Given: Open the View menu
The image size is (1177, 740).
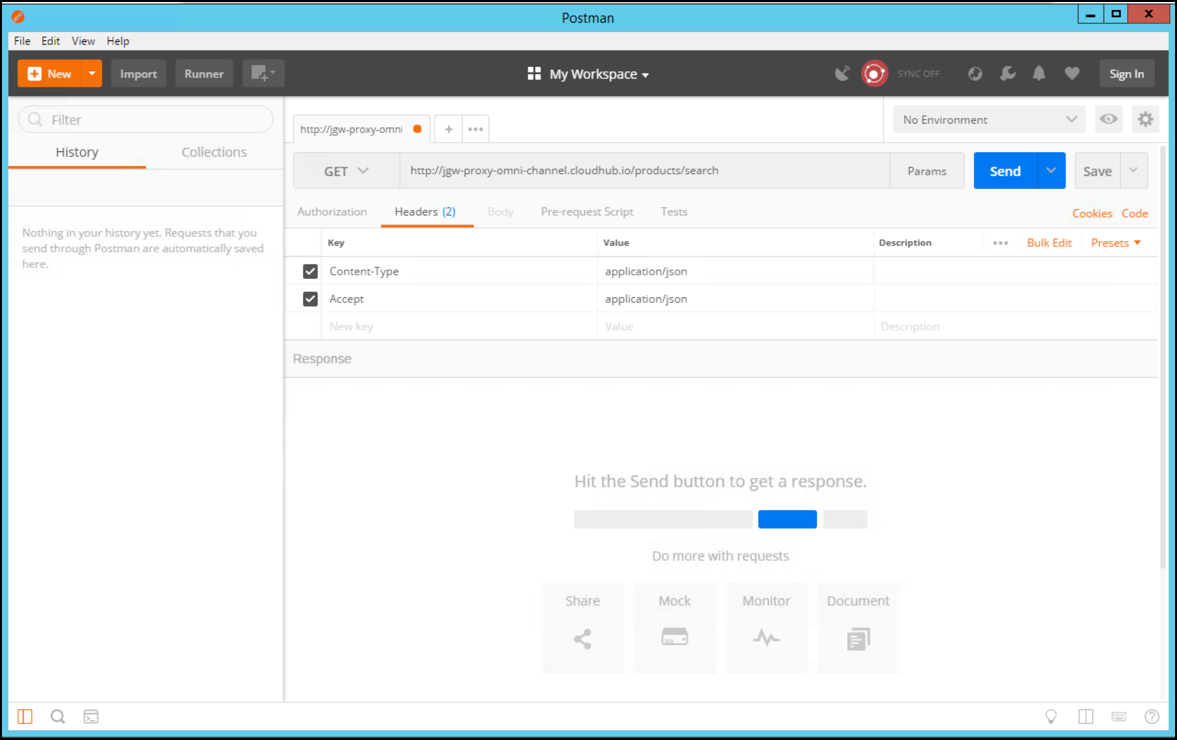Looking at the screenshot, I should pyautogui.click(x=83, y=41).
